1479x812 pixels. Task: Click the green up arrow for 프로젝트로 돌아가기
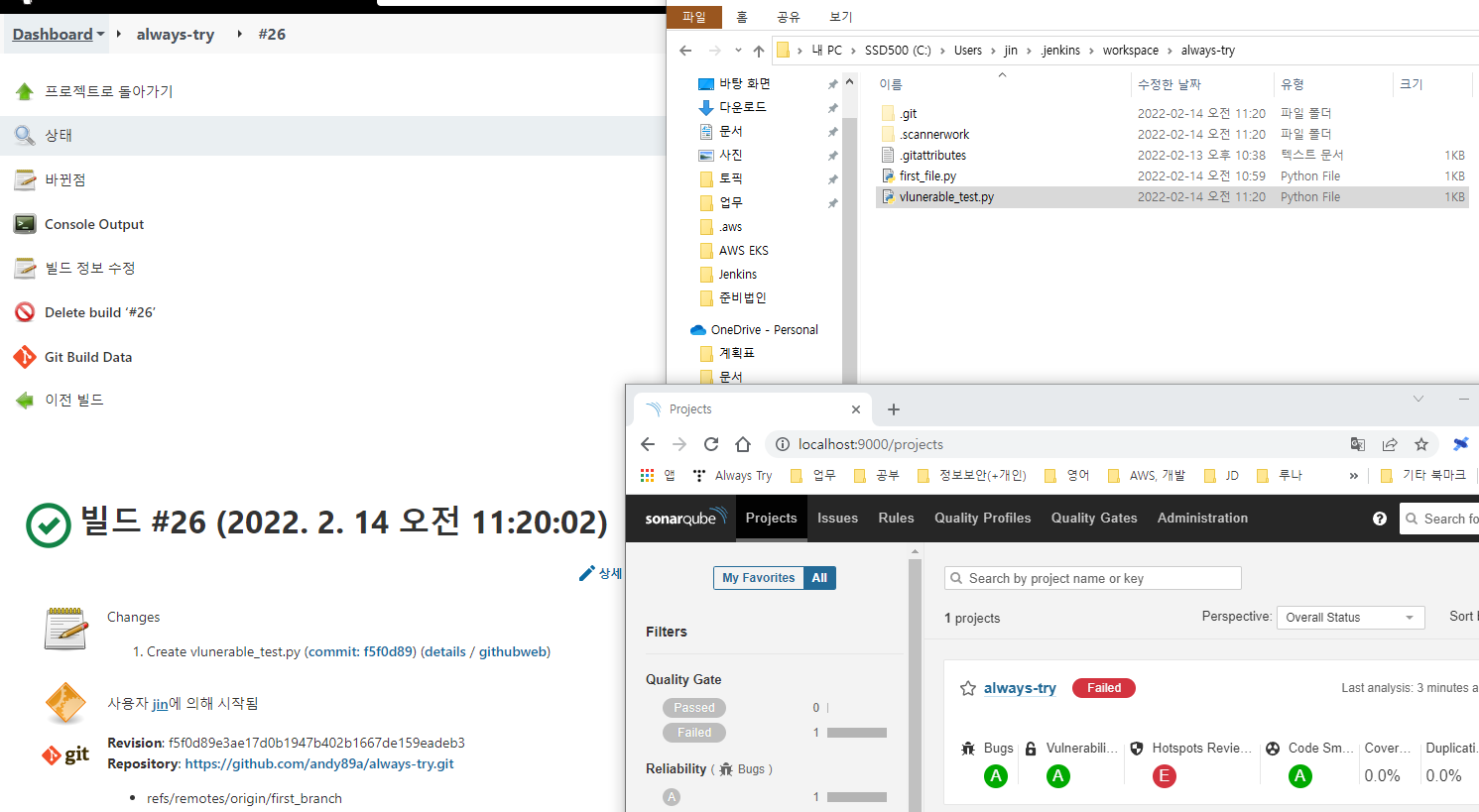tap(25, 92)
